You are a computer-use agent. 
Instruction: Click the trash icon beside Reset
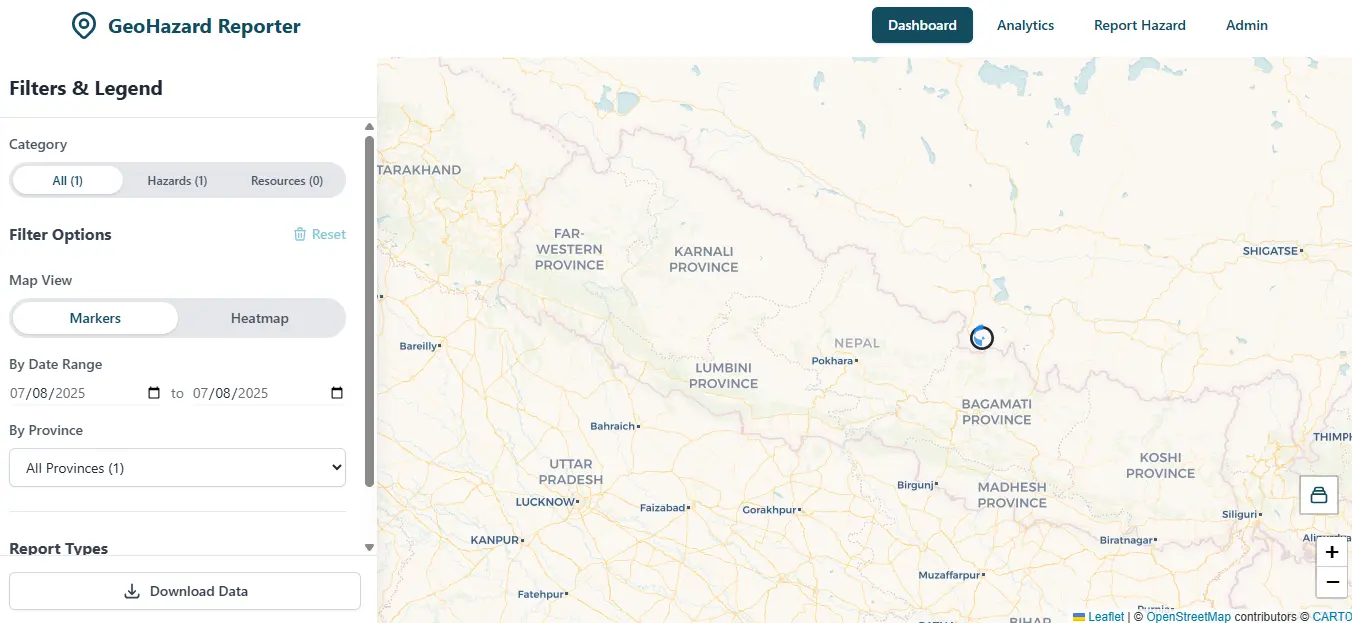(x=300, y=234)
